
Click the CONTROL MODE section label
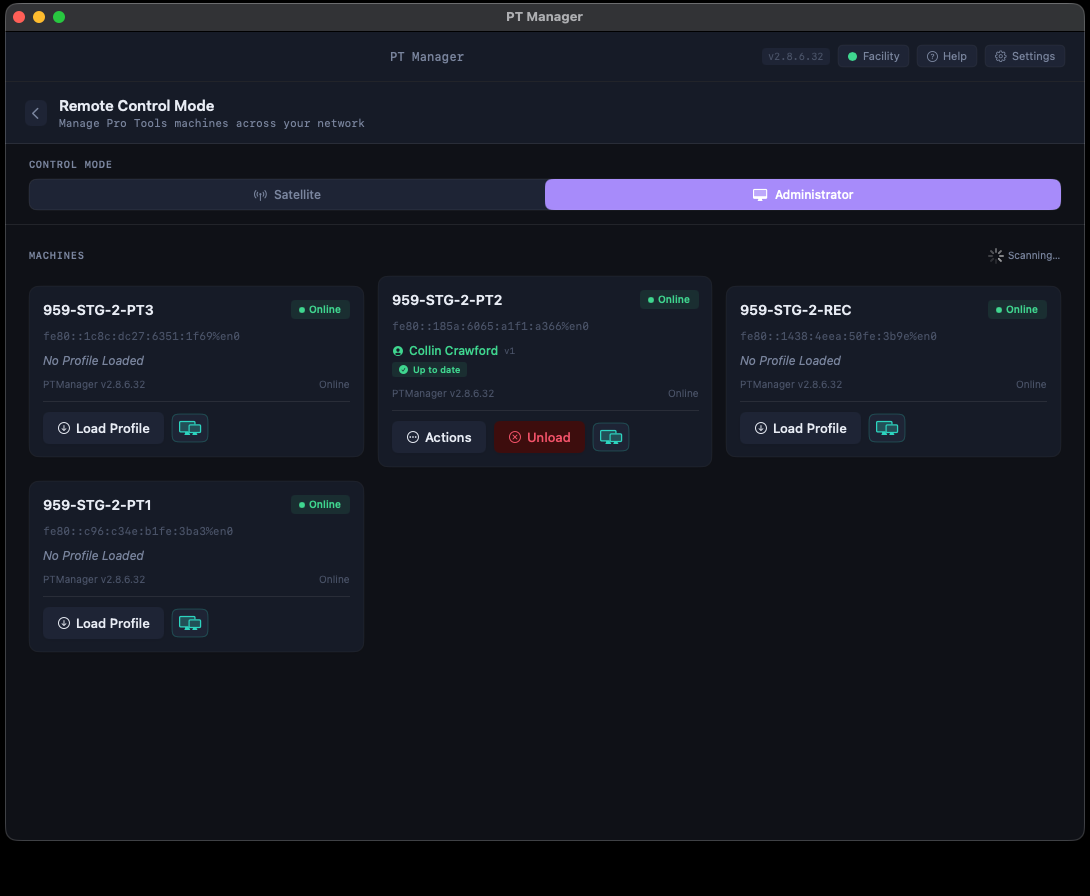pos(70,165)
